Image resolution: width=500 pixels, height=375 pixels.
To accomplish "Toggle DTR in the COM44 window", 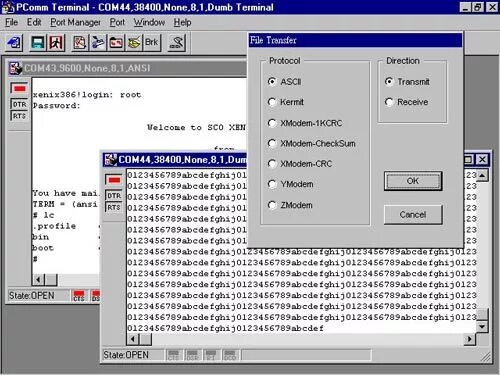I will pos(114,196).
